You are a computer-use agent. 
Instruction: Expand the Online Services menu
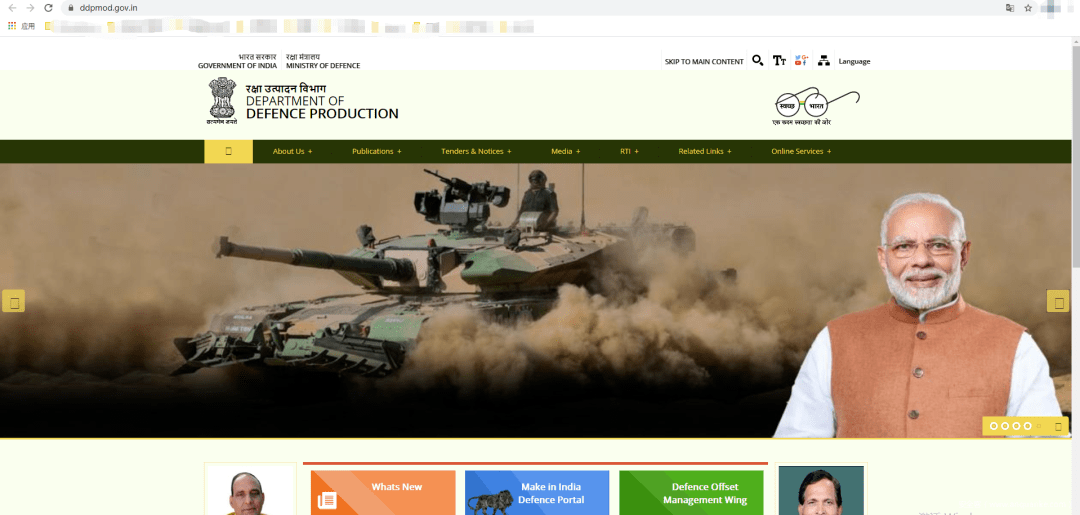click(x=801, y=151)
